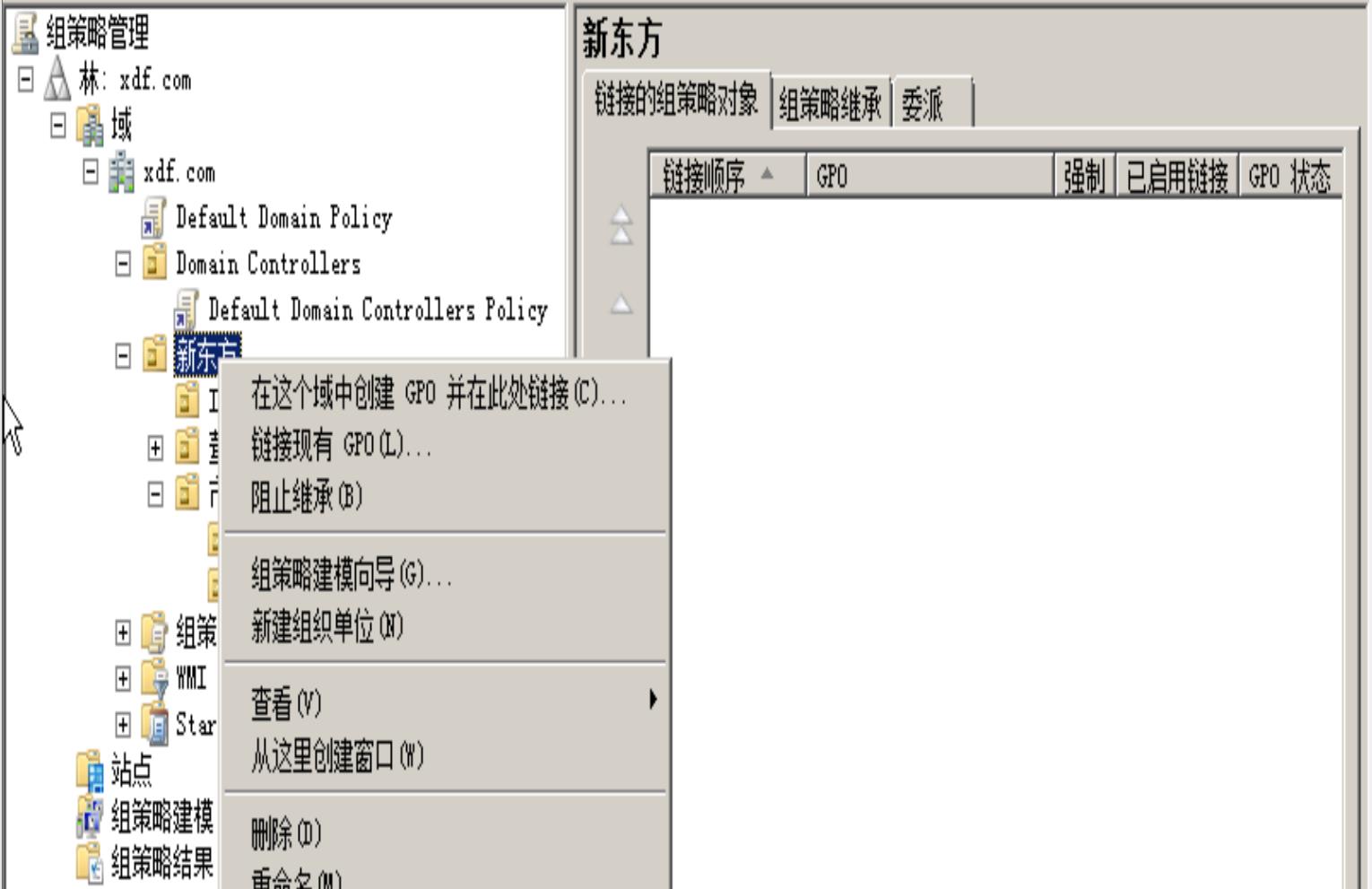Collapse the xdf.com domain node
The width and height of the screenshot is (1372, 889).
pos(91,171)
